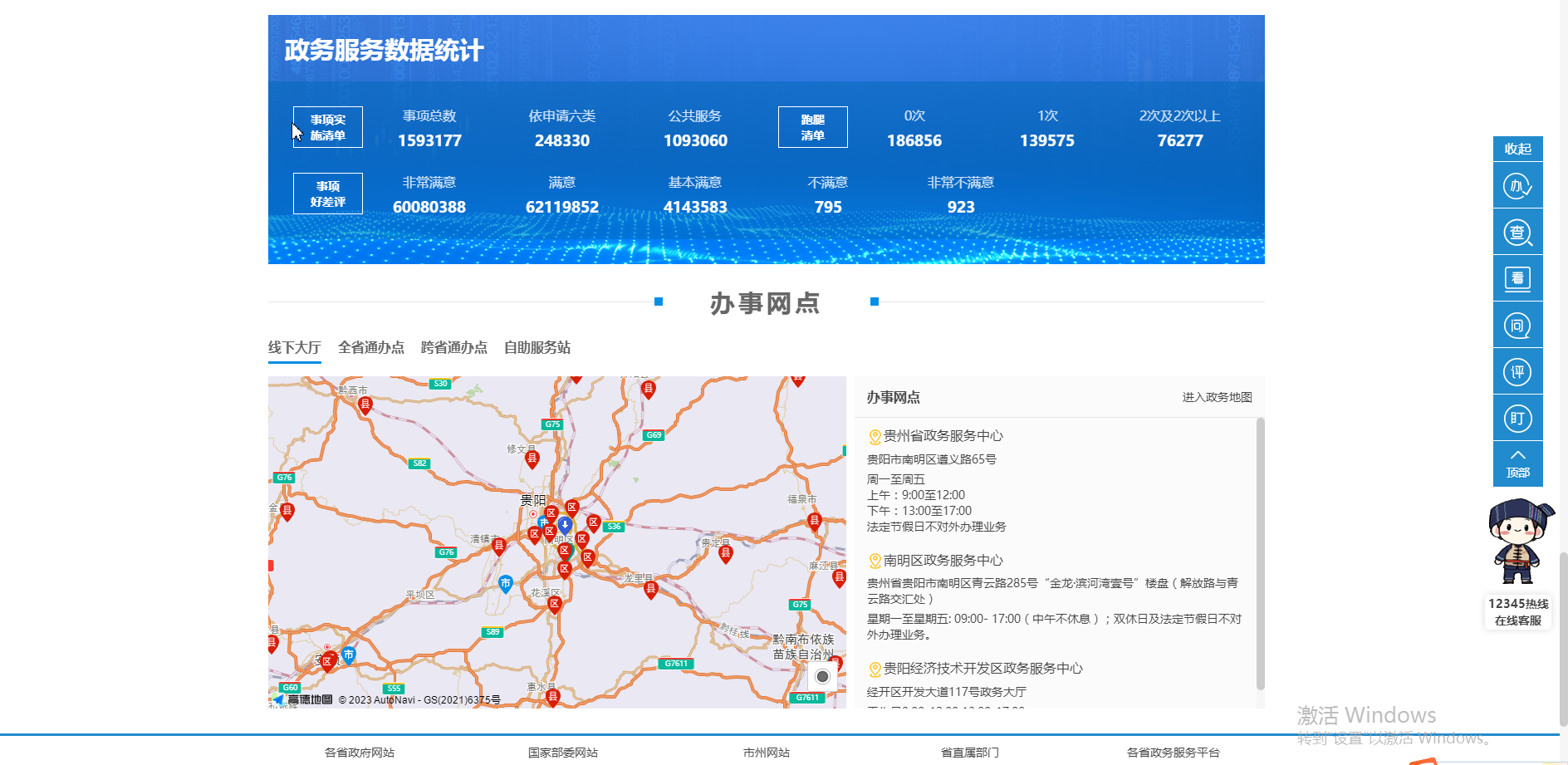Screen dimensions: 1568x765
Task: Click the 办 (handle affairs) sidebar icon
Action: coord(1517,185)
